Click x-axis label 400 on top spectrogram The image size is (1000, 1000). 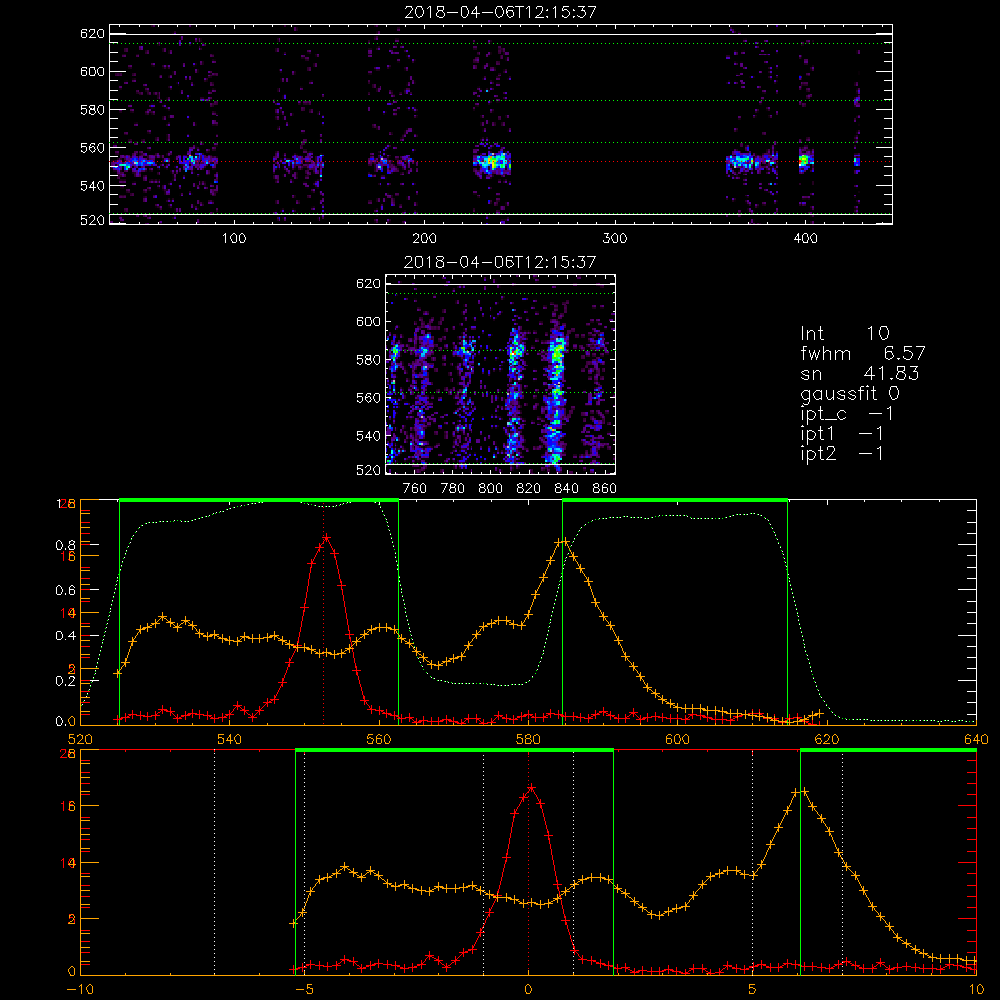point(805,239)
